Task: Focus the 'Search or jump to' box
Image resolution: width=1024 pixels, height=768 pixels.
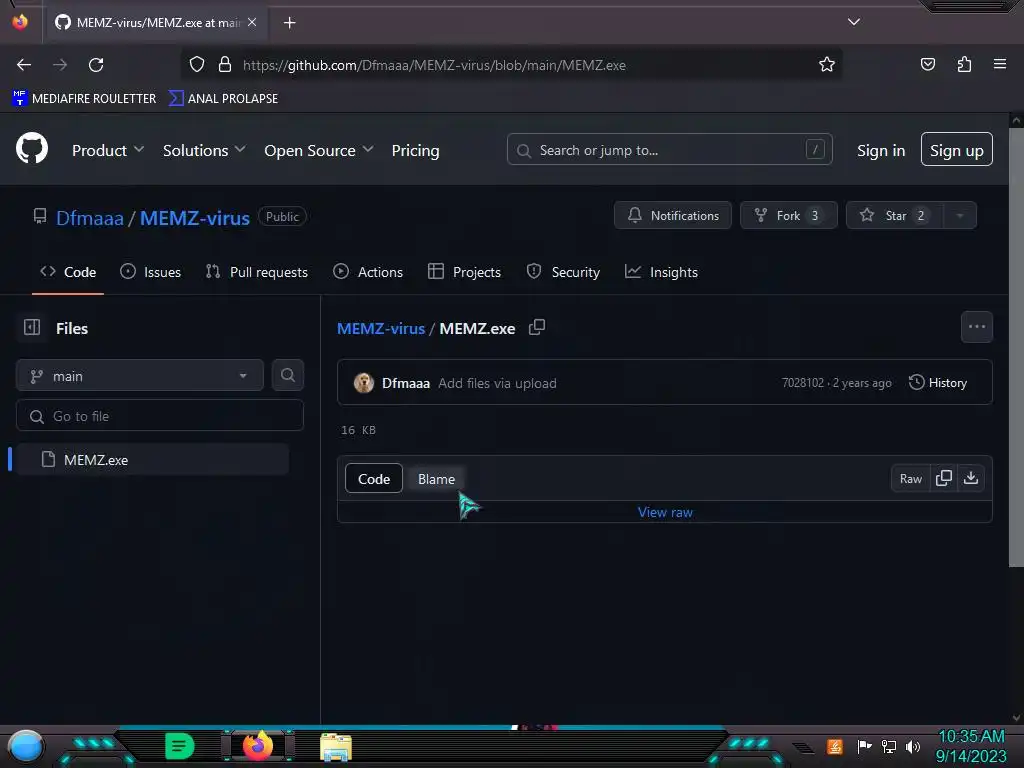Action: pyautogui.click(x=669, y=150)
